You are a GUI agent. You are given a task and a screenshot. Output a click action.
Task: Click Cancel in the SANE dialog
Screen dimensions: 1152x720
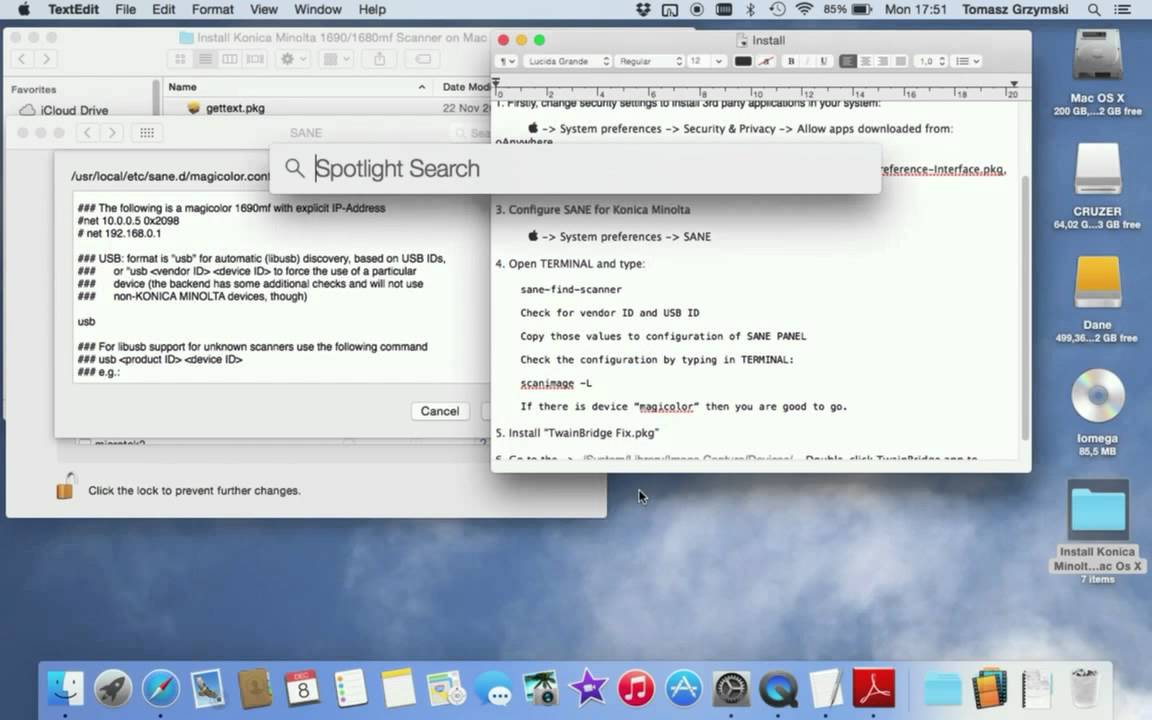click(x=439, y=411)
